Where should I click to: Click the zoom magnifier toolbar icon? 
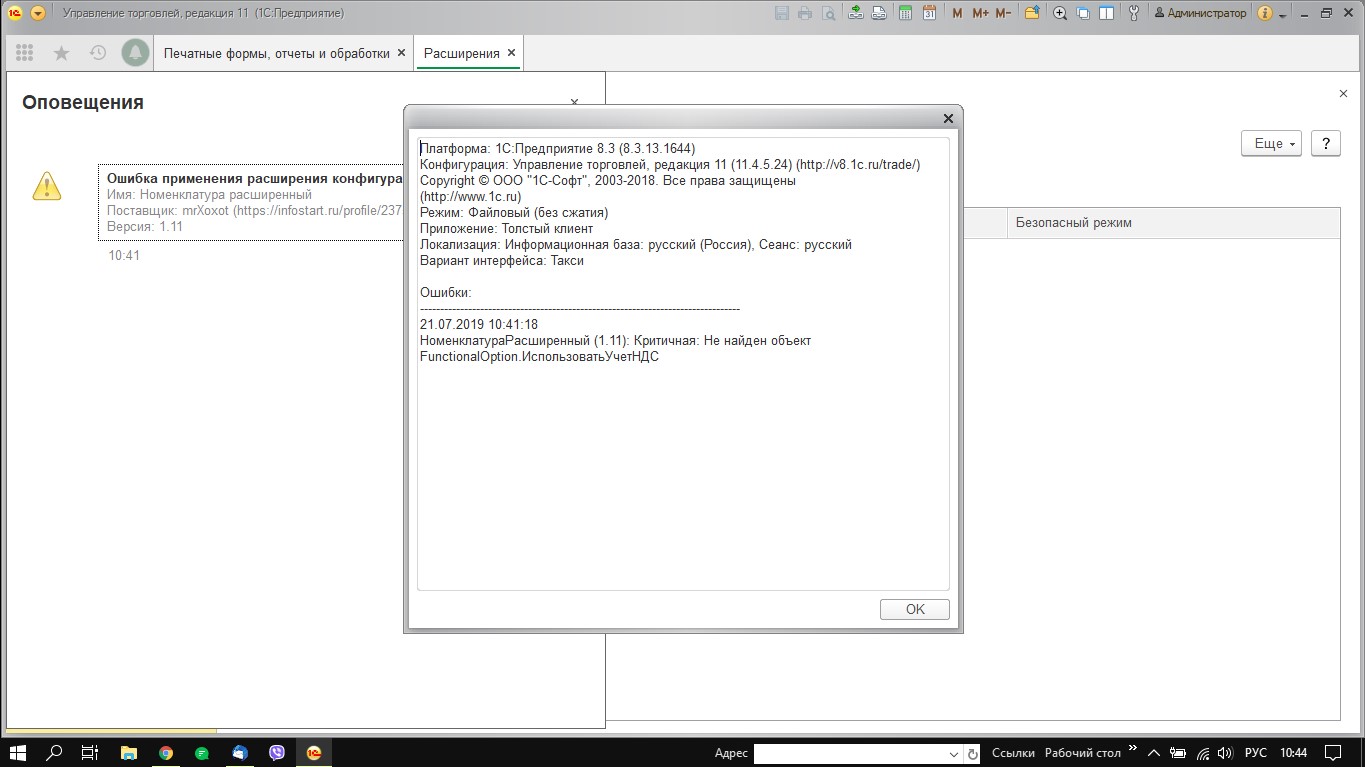click(x=1060, y=14)
